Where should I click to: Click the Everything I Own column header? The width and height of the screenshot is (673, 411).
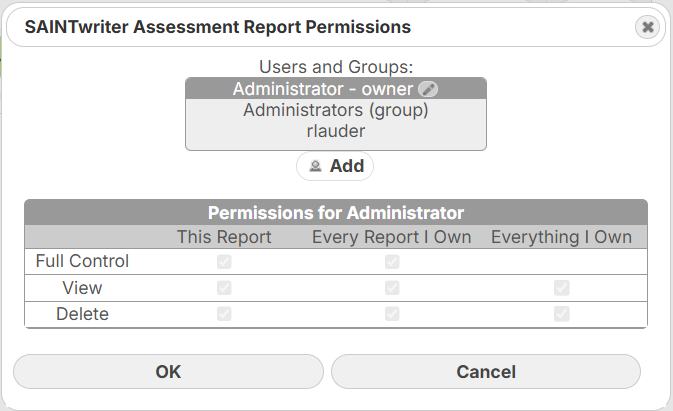561,237
